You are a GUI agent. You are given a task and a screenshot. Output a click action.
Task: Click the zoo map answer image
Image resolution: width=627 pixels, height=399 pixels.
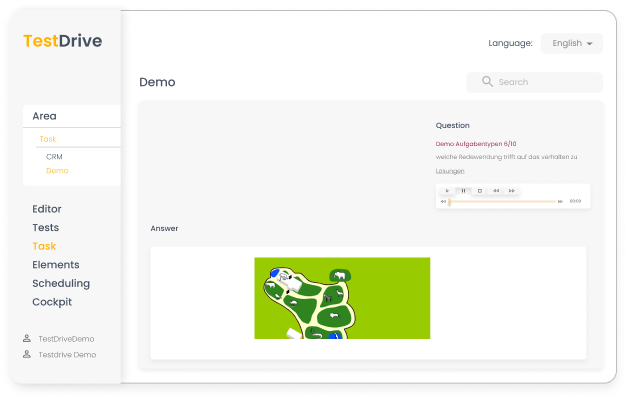[x=342, y=298]
